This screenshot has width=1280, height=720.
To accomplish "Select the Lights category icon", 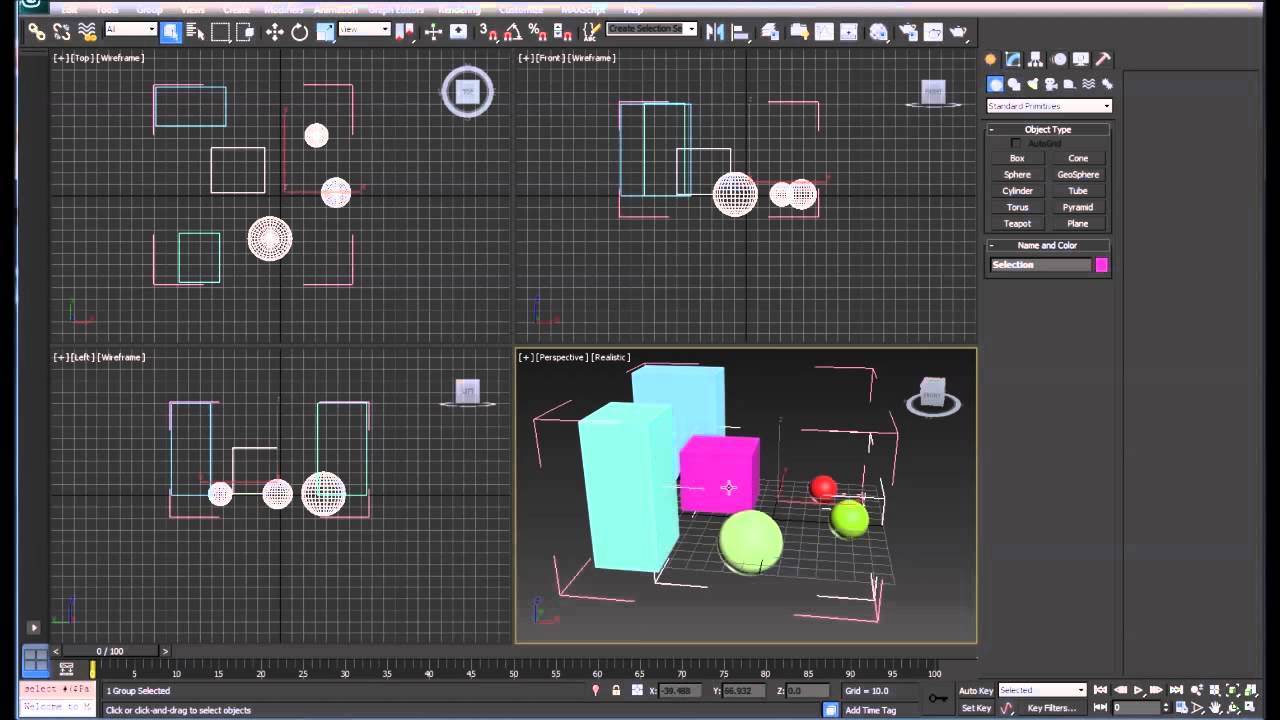I will 1033,84.
